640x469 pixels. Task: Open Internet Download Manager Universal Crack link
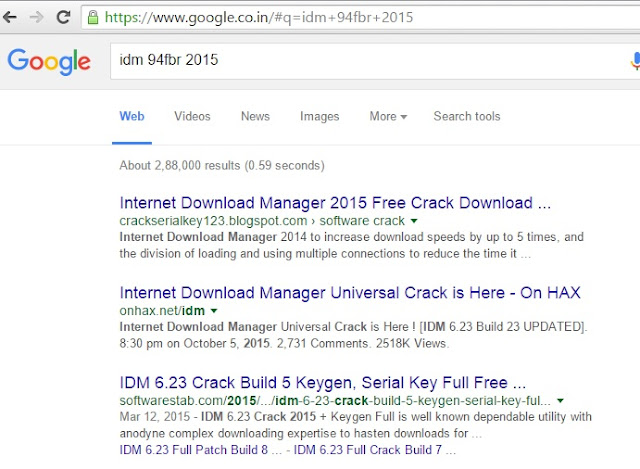pyautogui.click(x=350, y=293)
